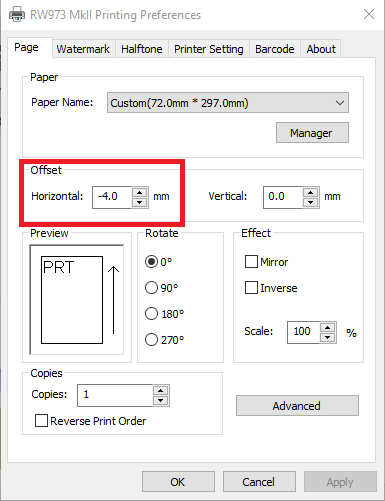Open the Advanced settings button
The image size is (385, 501).
pos(297,406)
